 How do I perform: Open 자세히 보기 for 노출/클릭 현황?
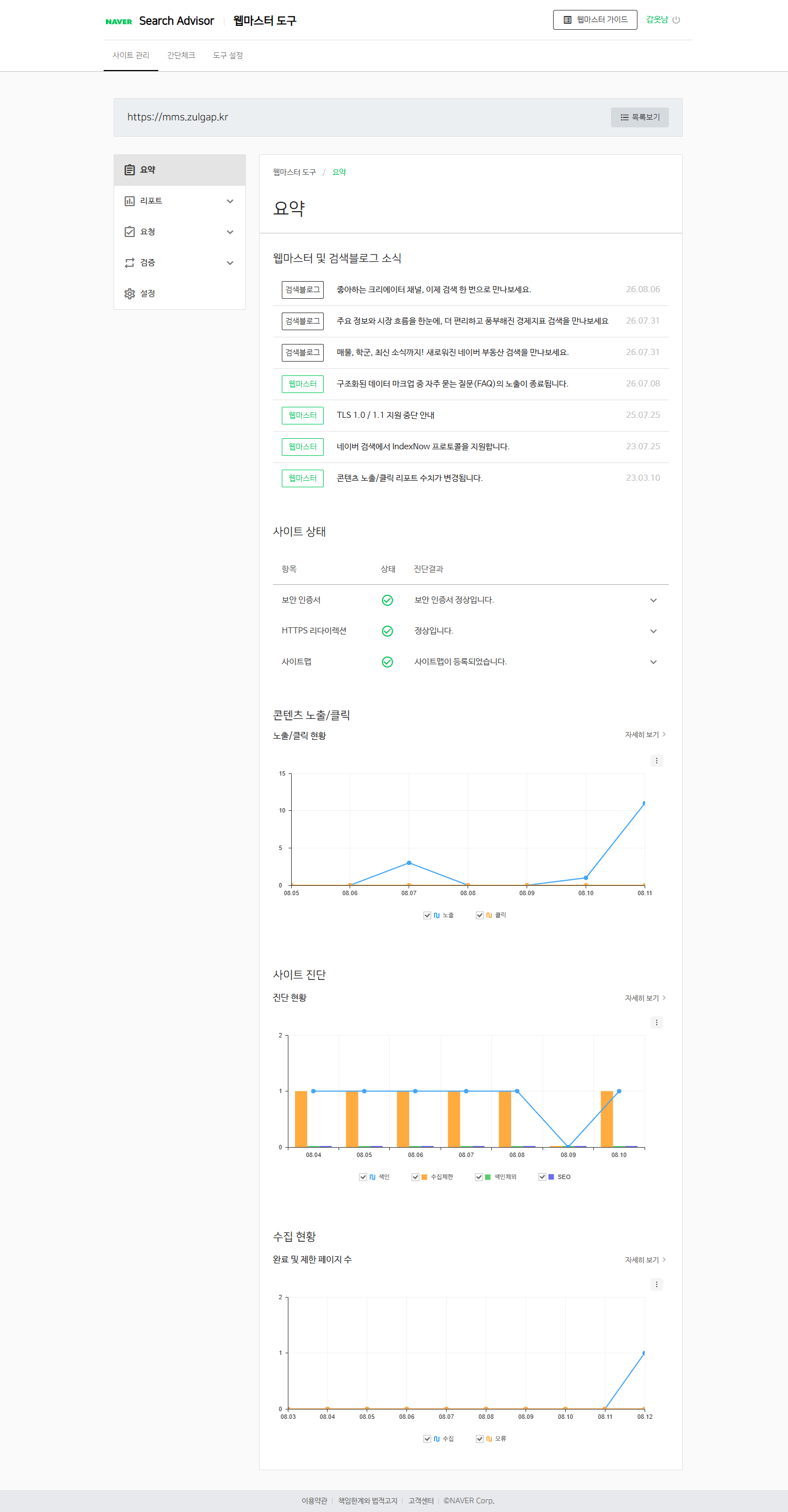[x=645, y=735]
